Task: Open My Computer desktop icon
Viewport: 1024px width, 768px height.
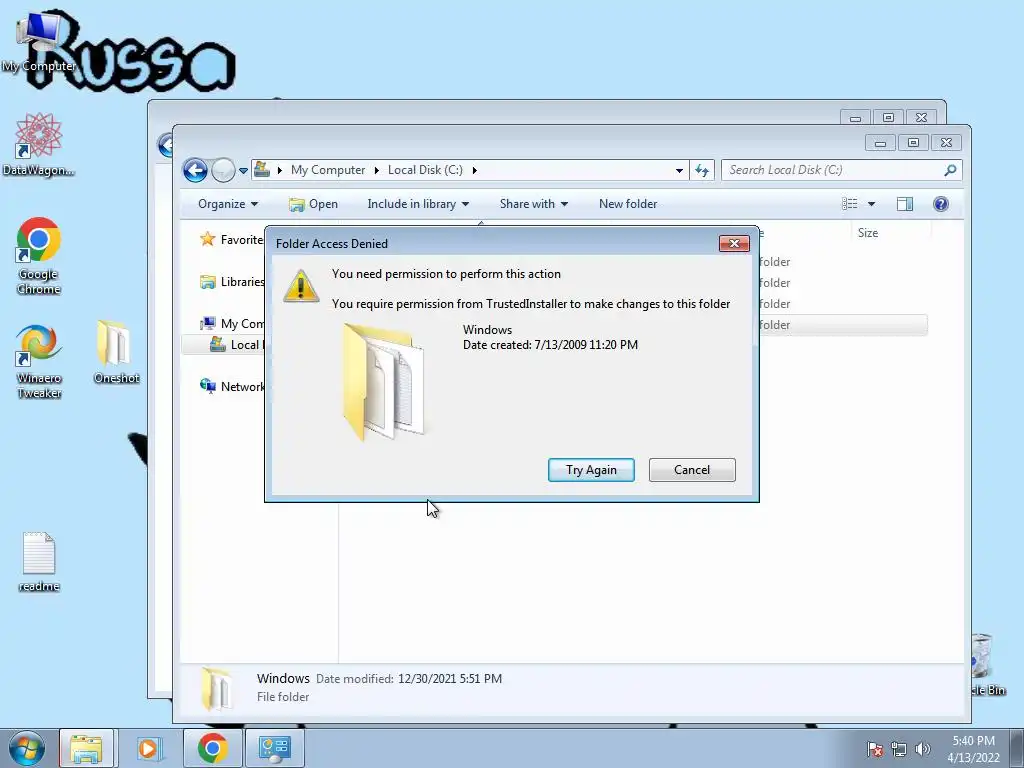Action: pos(38,42)
